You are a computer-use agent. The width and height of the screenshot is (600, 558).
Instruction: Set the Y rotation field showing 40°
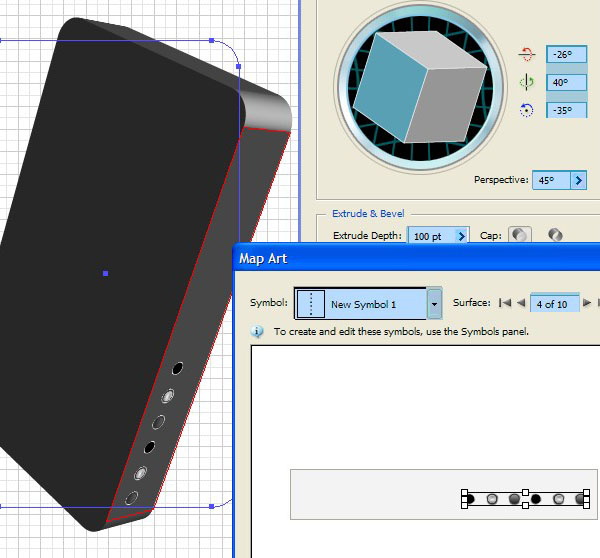click(566, 82)
